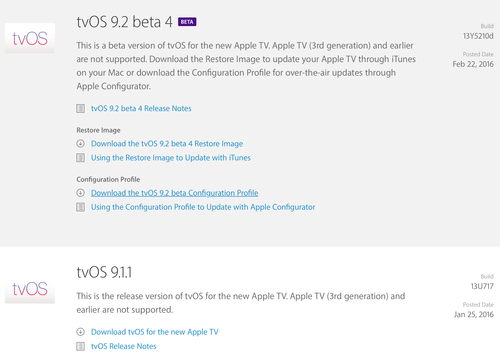Download the tvOS 9.2 beta 4 Restore Image
This screenshot has height=363, width=500.
[167, 144]
